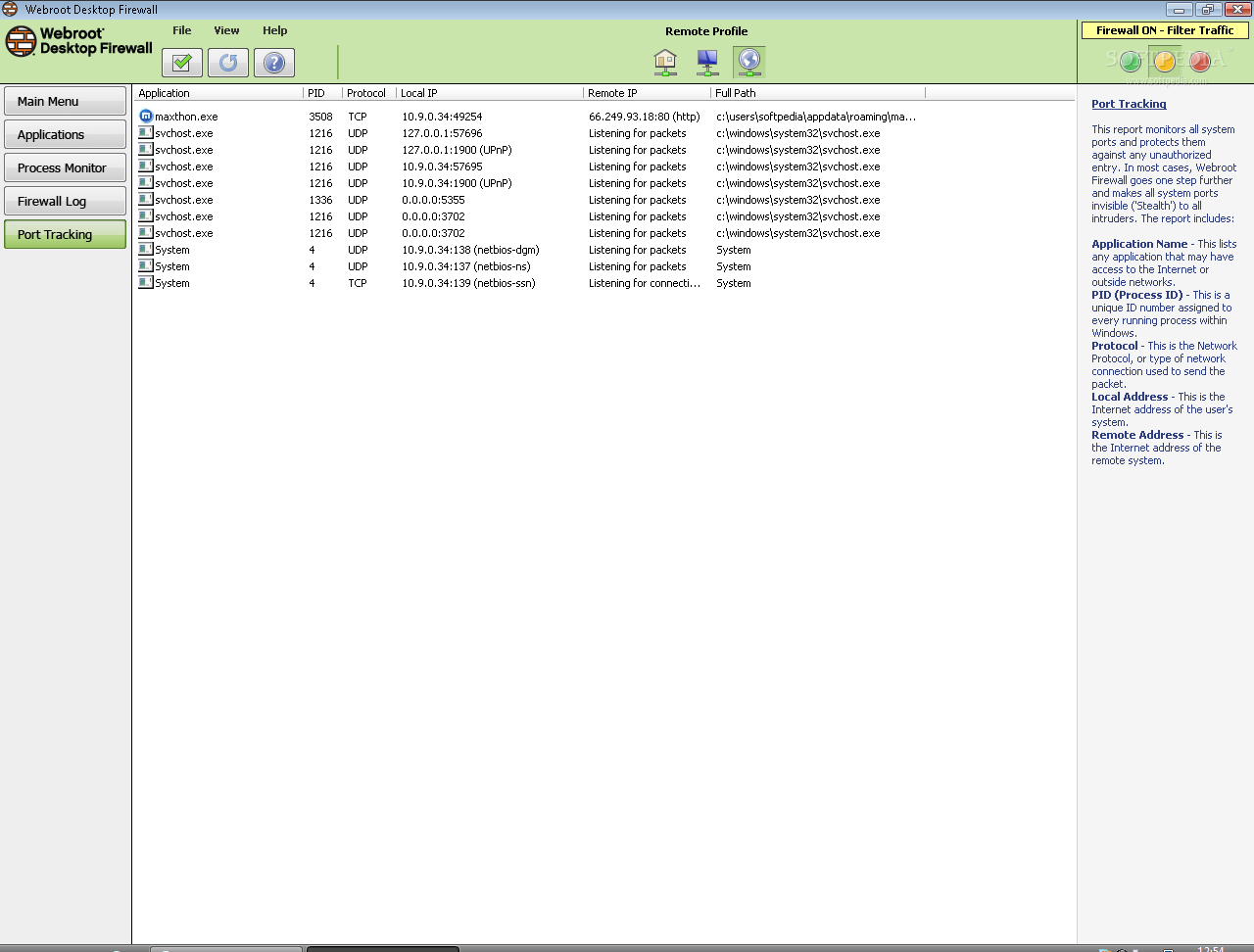Click local IP 10.9.0.34:1900 (UPnP)
Viewport: 1254px width, 952px height.
[457, 183]
